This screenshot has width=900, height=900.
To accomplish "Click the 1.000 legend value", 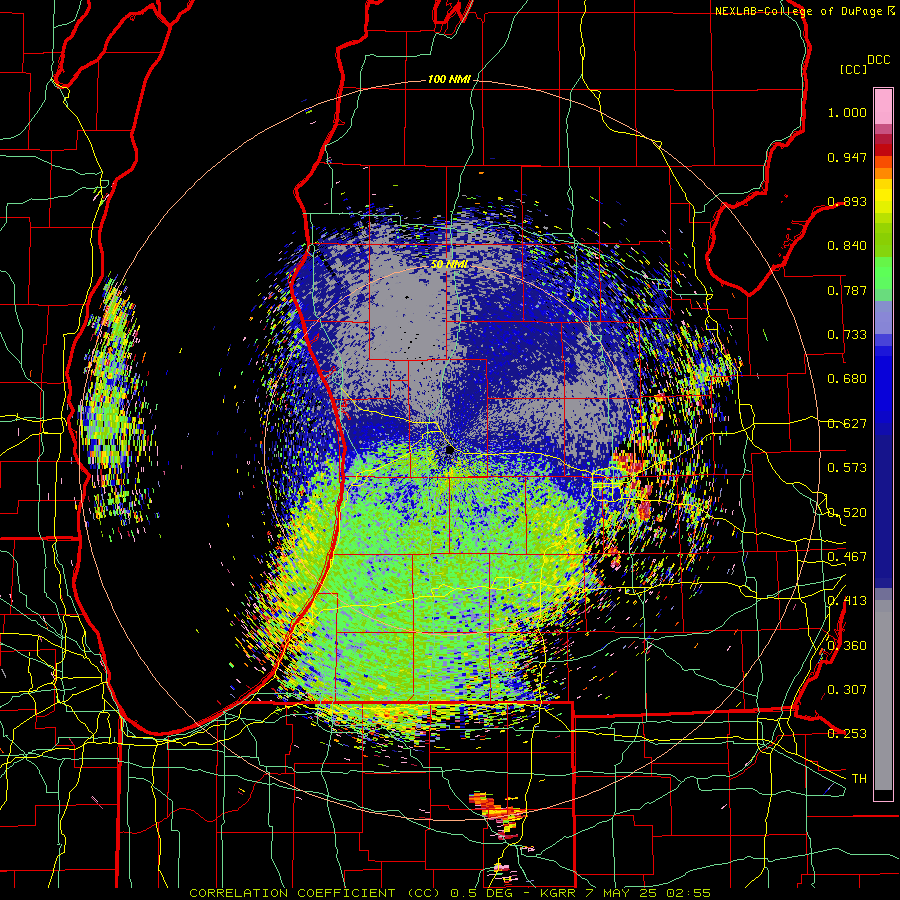I will (x=847, y=112).
